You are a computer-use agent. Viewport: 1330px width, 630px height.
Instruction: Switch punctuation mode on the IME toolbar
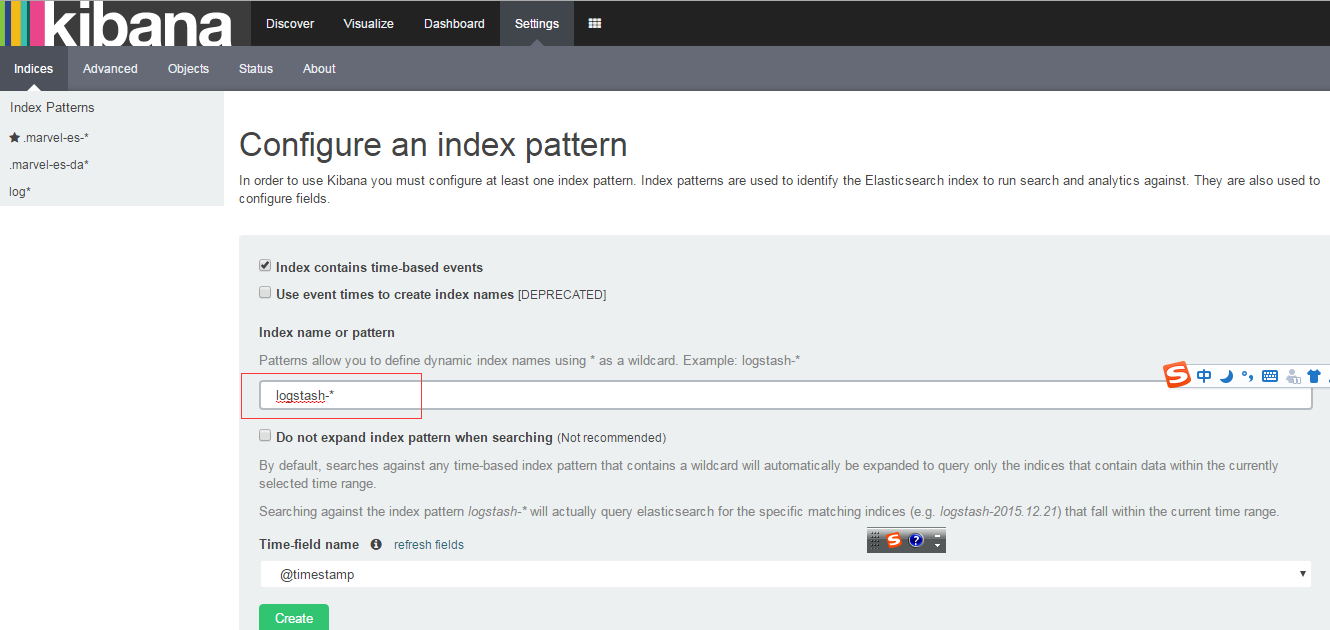[1247, 377]
